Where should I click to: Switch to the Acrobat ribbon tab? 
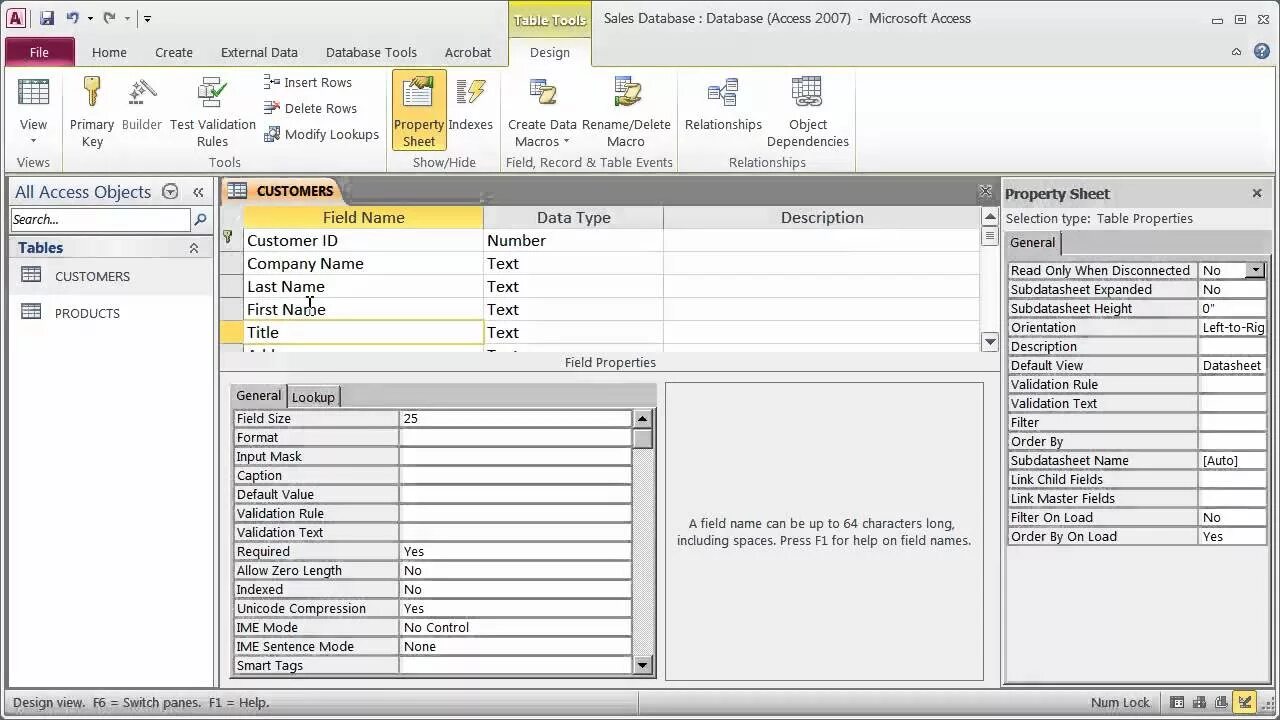468,52
